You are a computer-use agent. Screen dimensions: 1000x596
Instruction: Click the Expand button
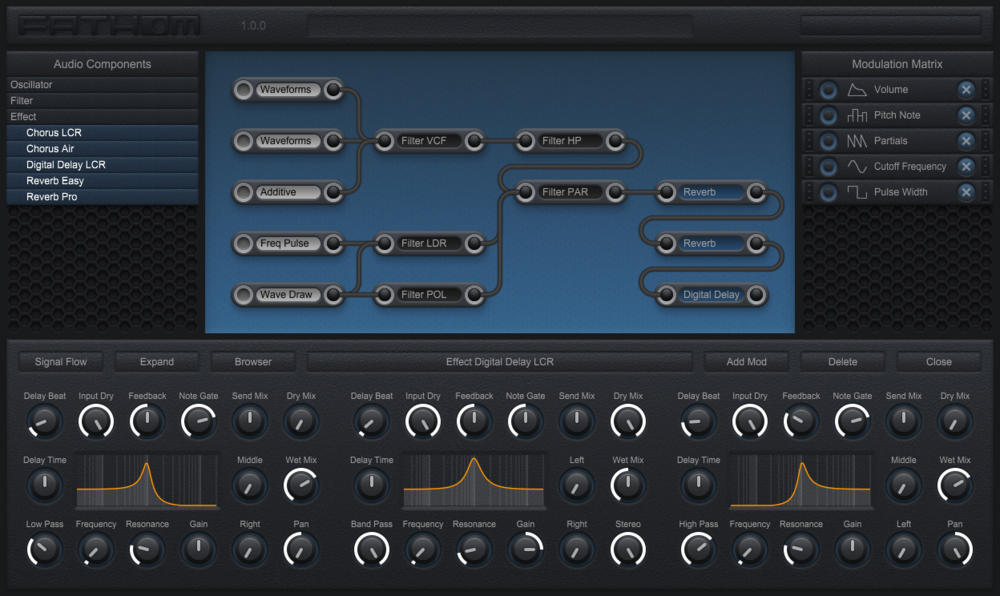click(x=157, y=361)
